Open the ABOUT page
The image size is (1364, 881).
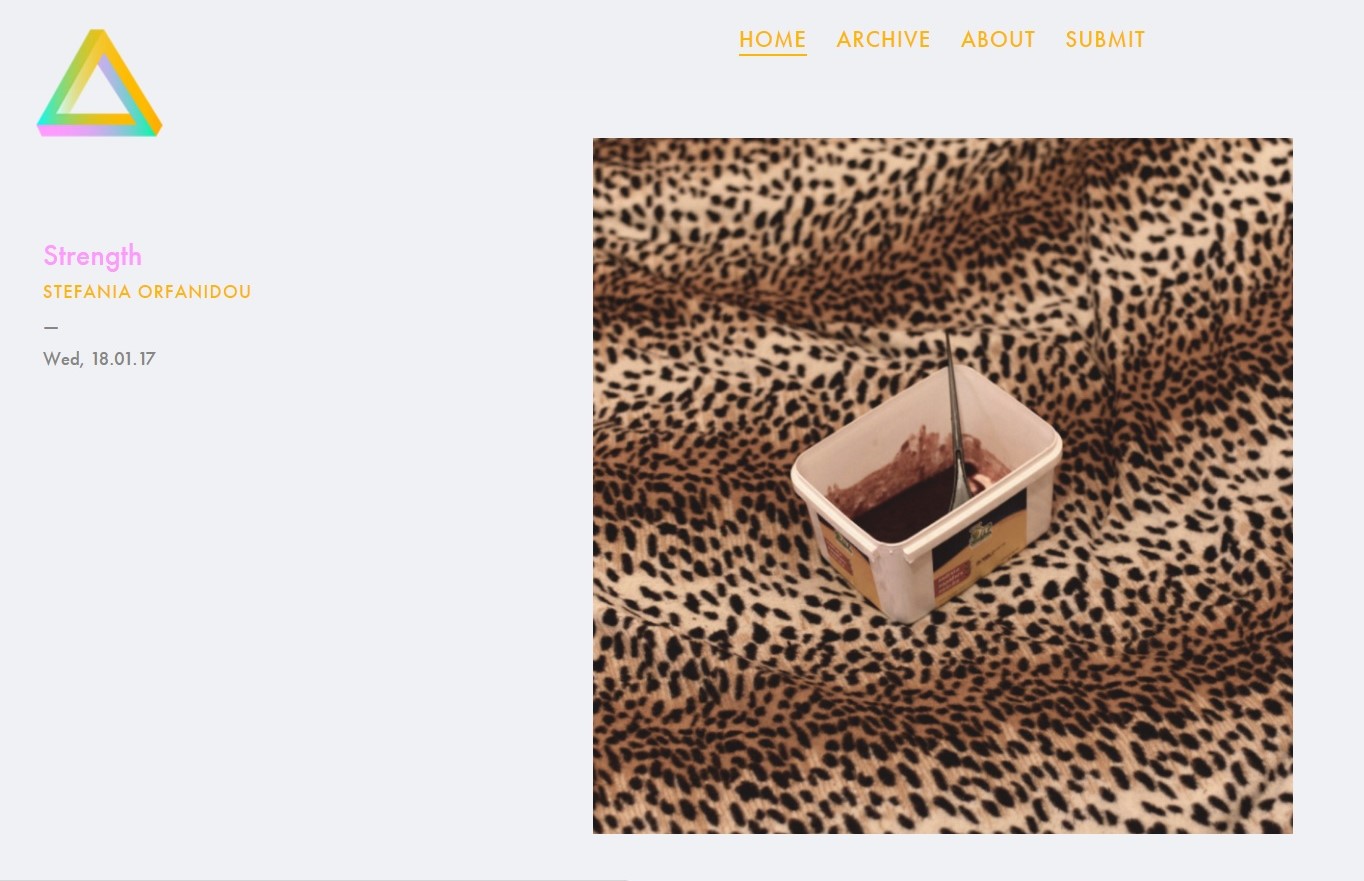tap(998, 39)
